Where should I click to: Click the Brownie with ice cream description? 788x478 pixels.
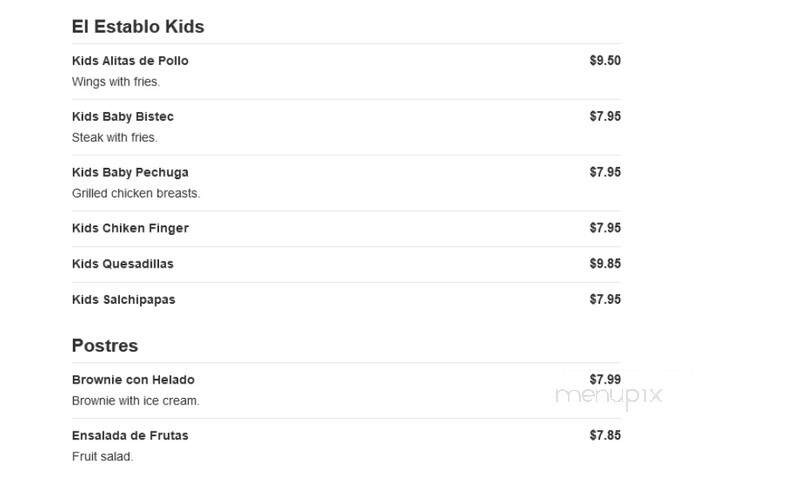click(136, 401)
